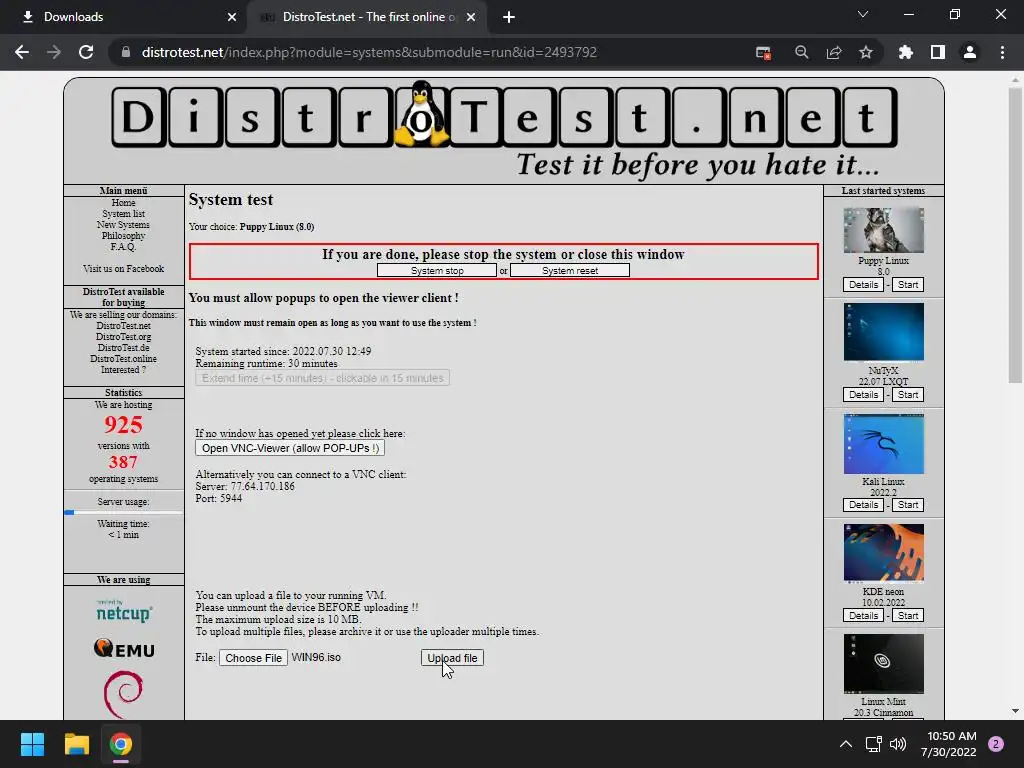This screenshot has width=1024, height=768.
Task: Switch to the Downloads tab
Action: pyautogui.click(x=124, y=17)
